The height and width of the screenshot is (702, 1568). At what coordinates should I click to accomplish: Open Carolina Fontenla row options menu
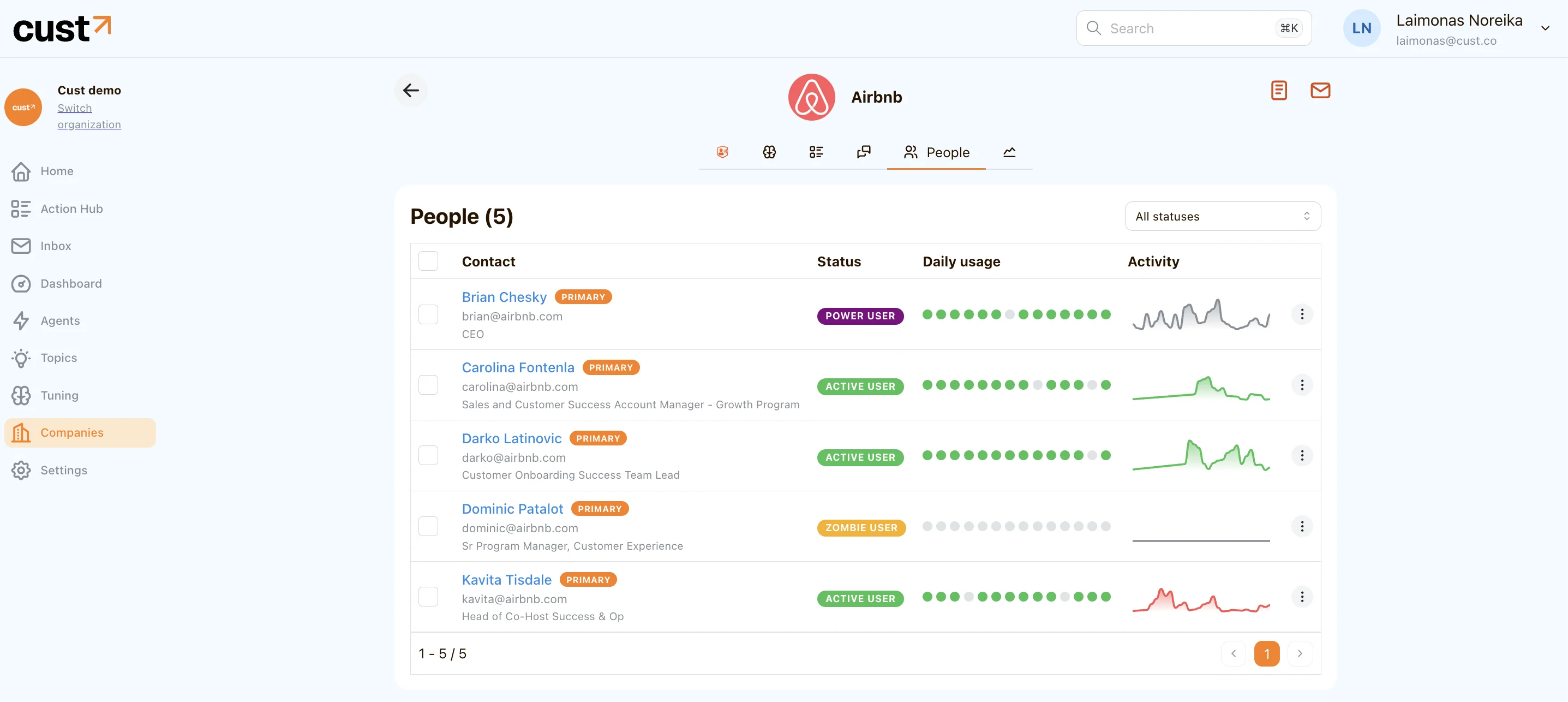(x=1301, y=385)
